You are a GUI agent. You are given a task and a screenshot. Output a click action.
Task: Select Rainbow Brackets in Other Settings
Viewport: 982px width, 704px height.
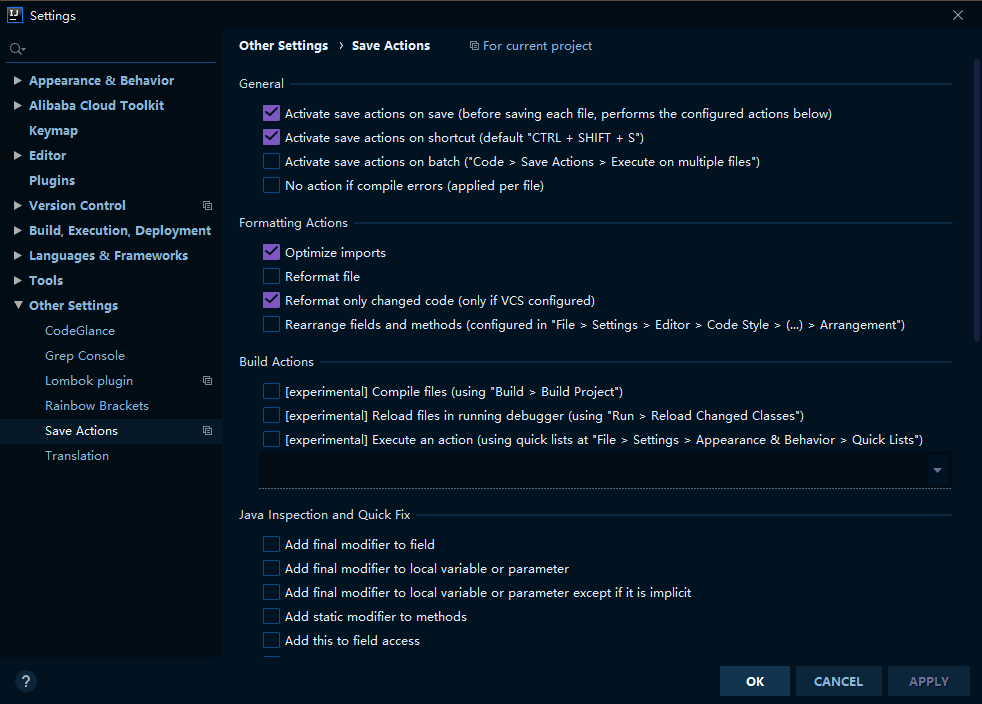(x=97, y=406)
